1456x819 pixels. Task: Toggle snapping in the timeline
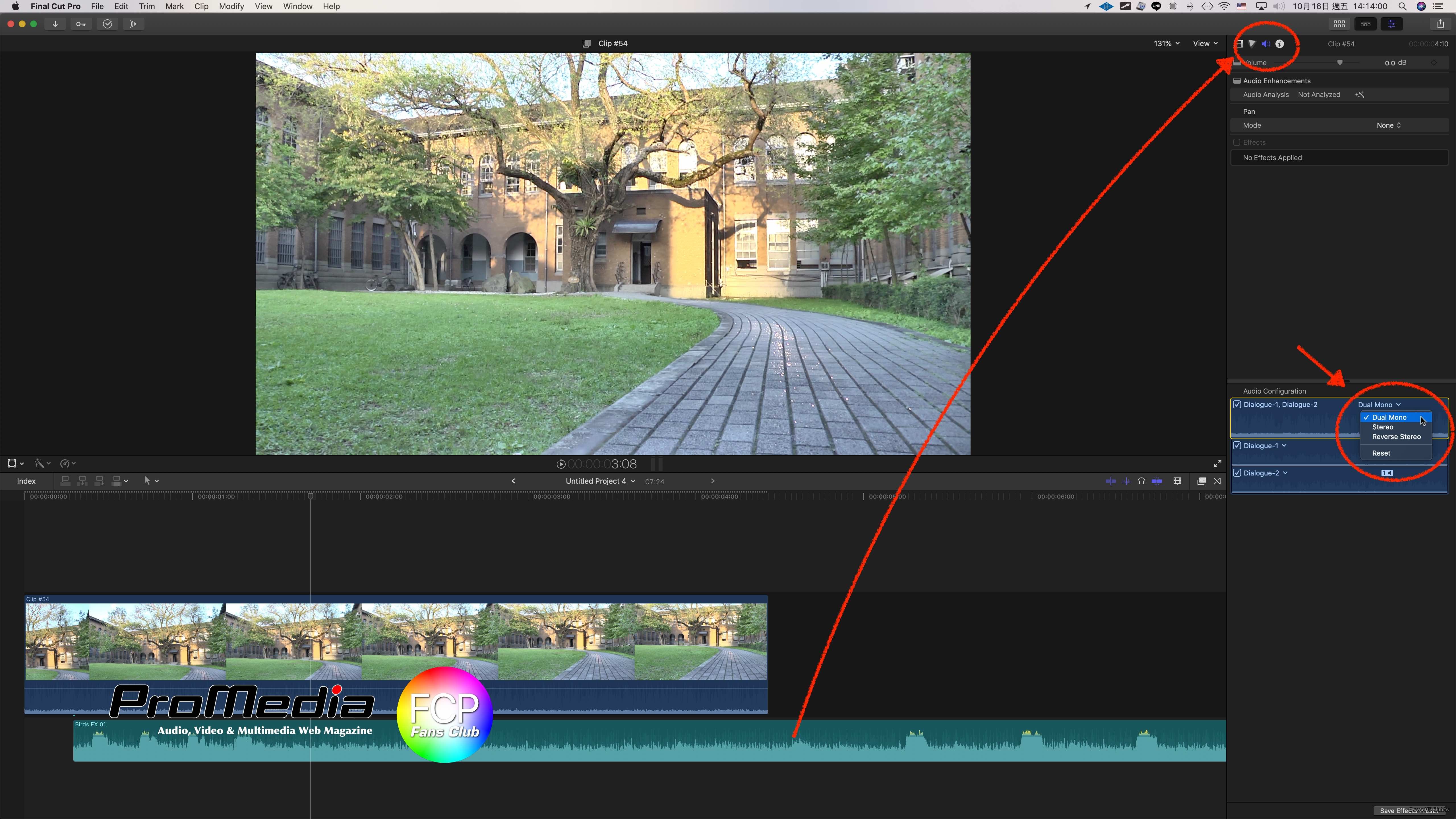pos(1157,481)
